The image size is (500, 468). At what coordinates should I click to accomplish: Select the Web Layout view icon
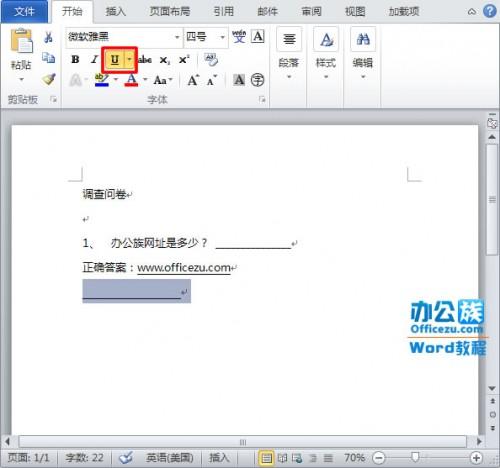297,458
